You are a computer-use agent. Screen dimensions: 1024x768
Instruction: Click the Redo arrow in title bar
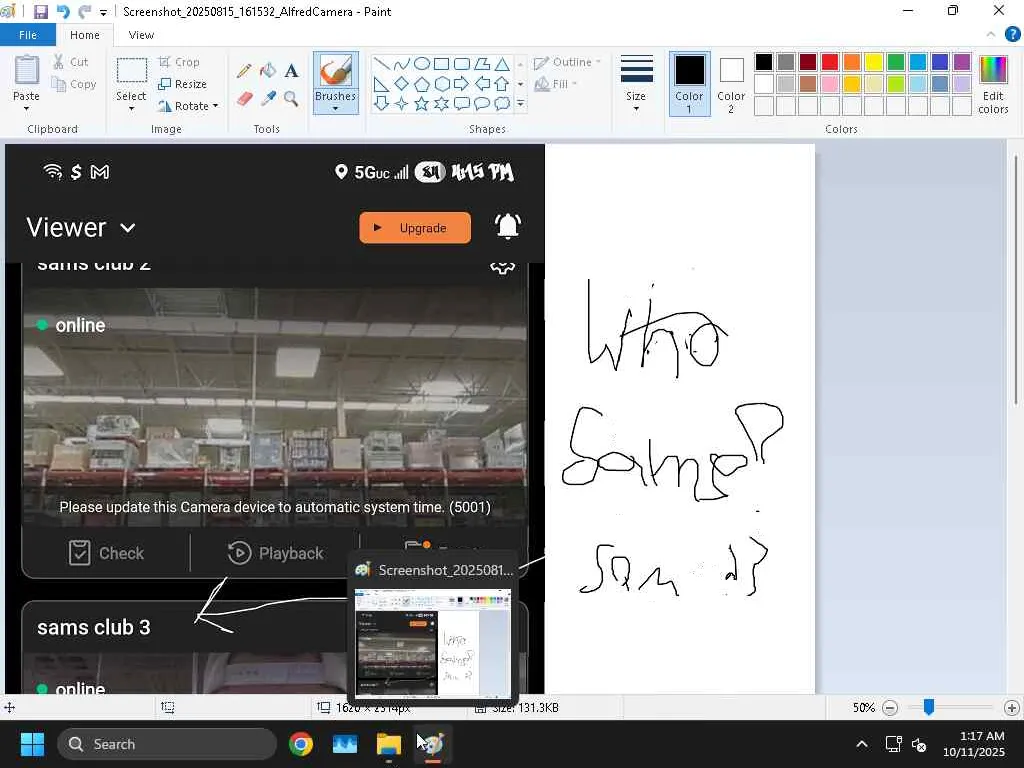(84, 11)
